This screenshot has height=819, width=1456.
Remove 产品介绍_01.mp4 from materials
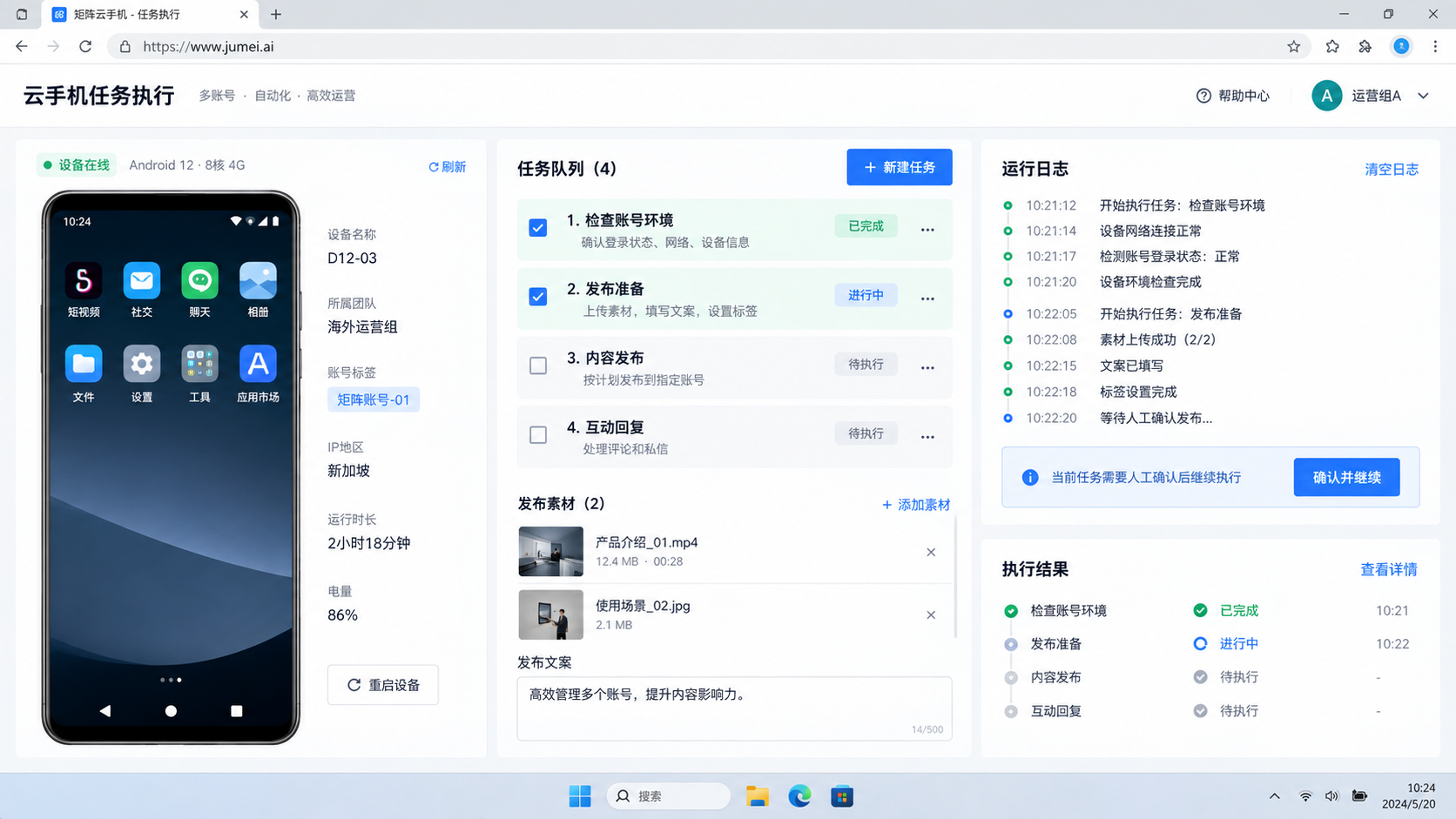pyautogui.click(x=931, y=552)
